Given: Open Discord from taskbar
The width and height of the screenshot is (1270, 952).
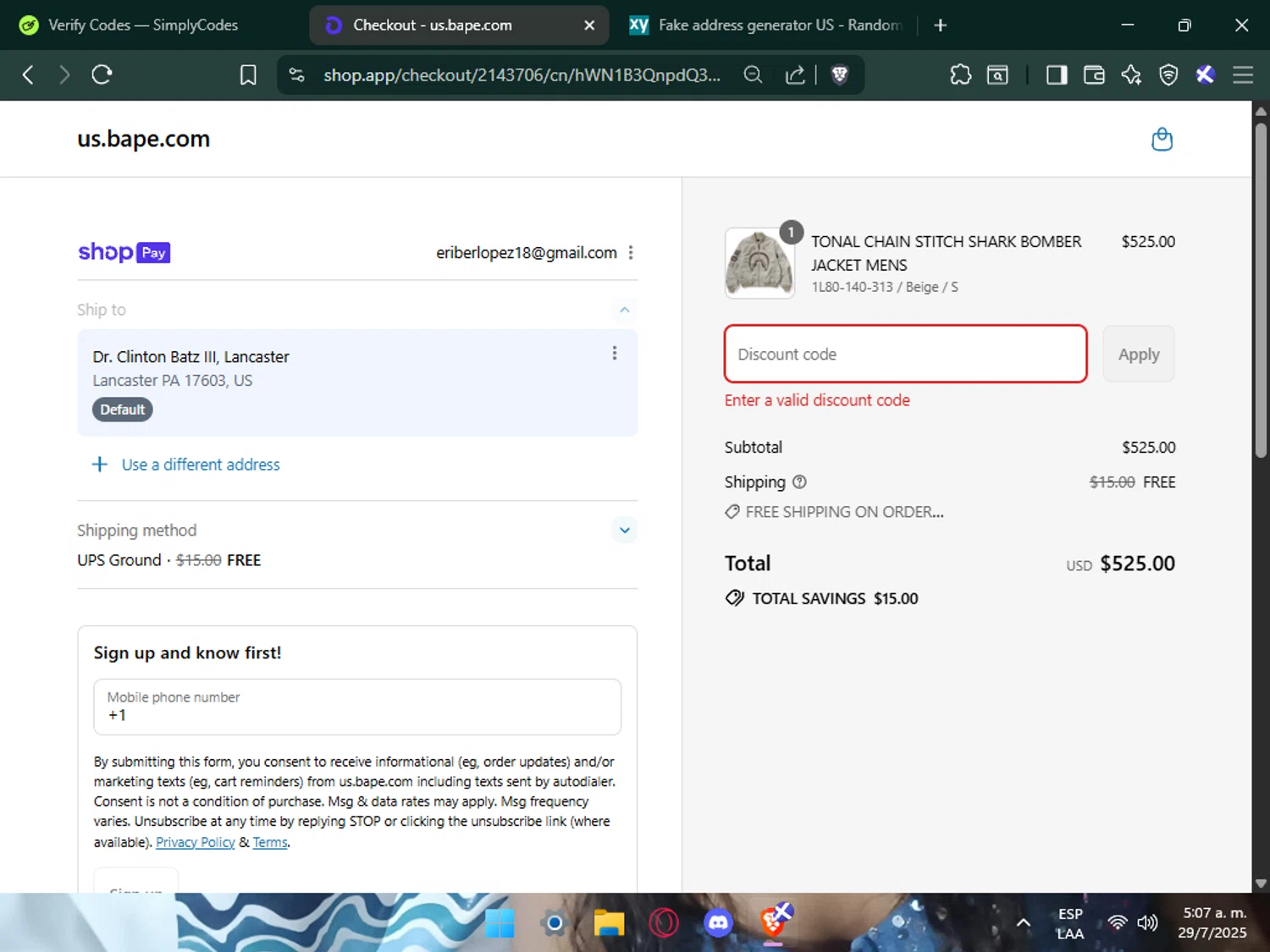Looking at the screenshot, I should [718, 922].
